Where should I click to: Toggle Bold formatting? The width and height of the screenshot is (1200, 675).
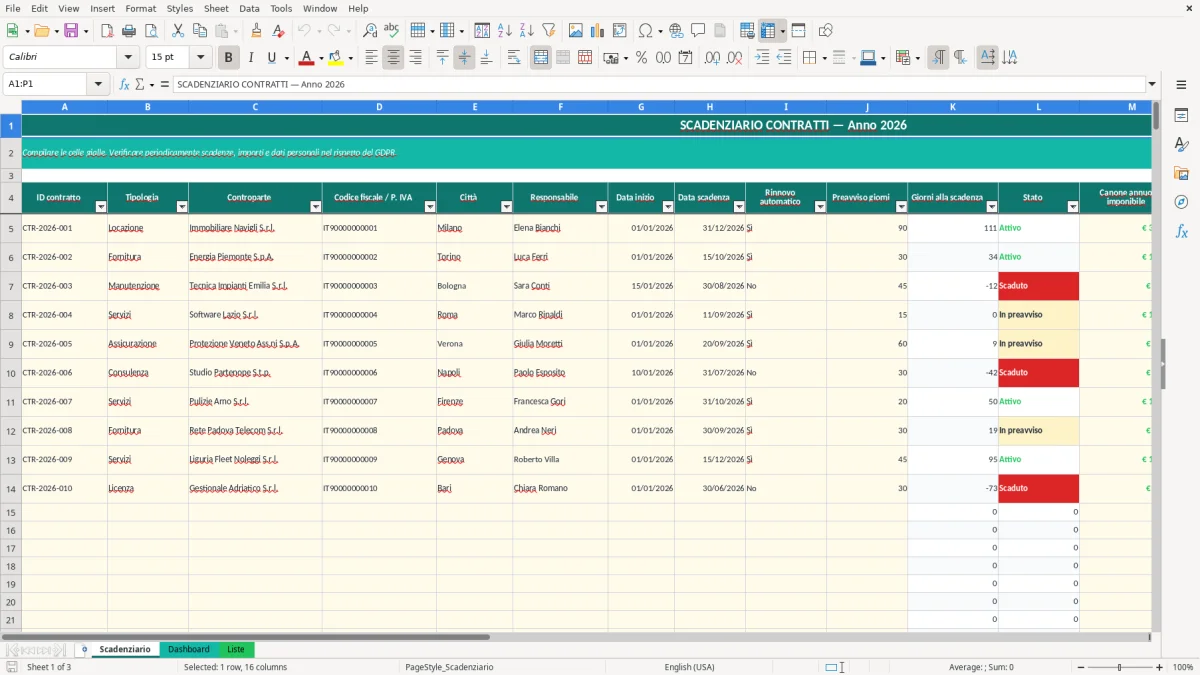click(229, 58)
